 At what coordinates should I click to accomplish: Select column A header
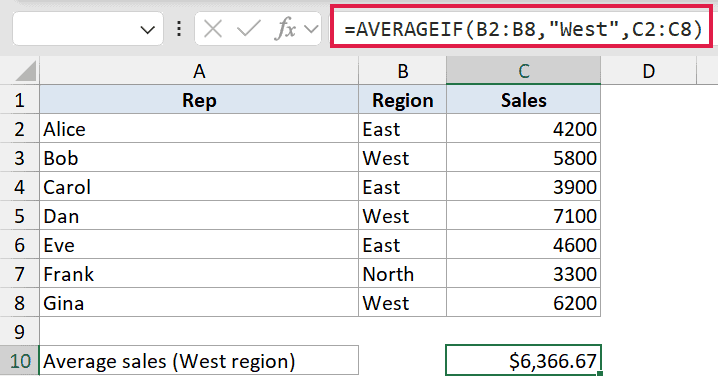199,71
